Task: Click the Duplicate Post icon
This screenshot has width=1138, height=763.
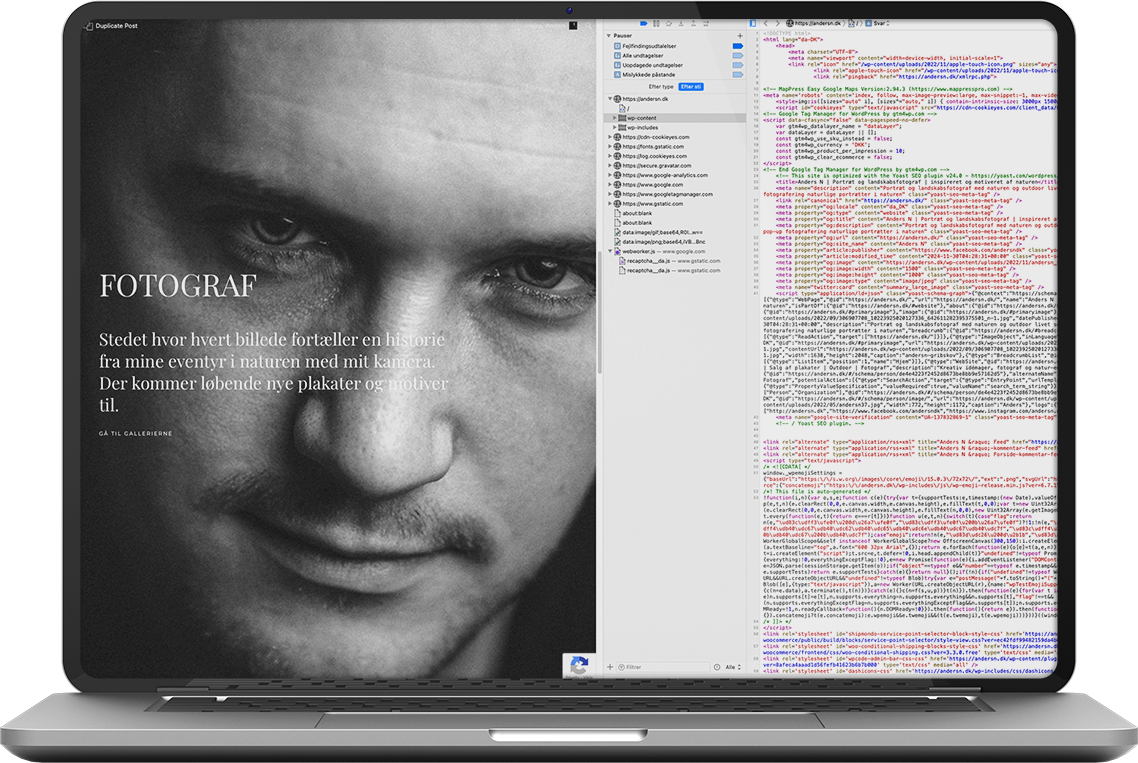Action: pyautogui.click(x=89, y=25)
